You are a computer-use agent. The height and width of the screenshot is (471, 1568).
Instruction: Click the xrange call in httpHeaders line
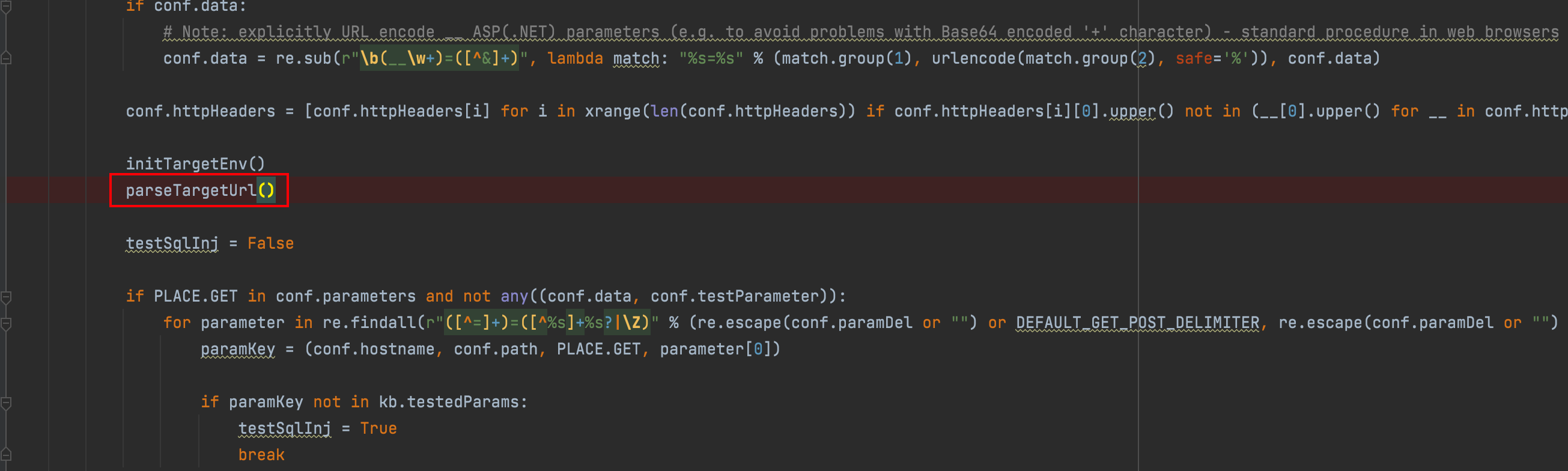coord(612,111)
